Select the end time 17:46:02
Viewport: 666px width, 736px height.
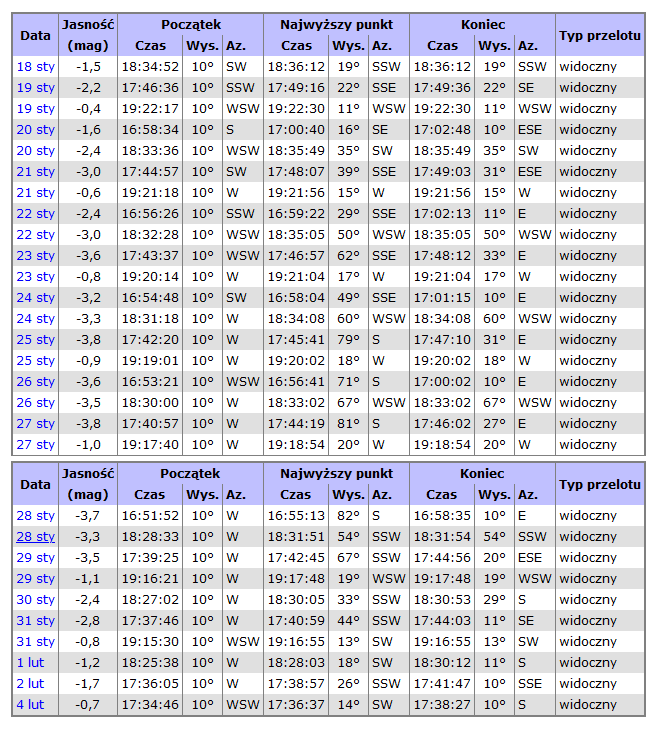point(442,424)
